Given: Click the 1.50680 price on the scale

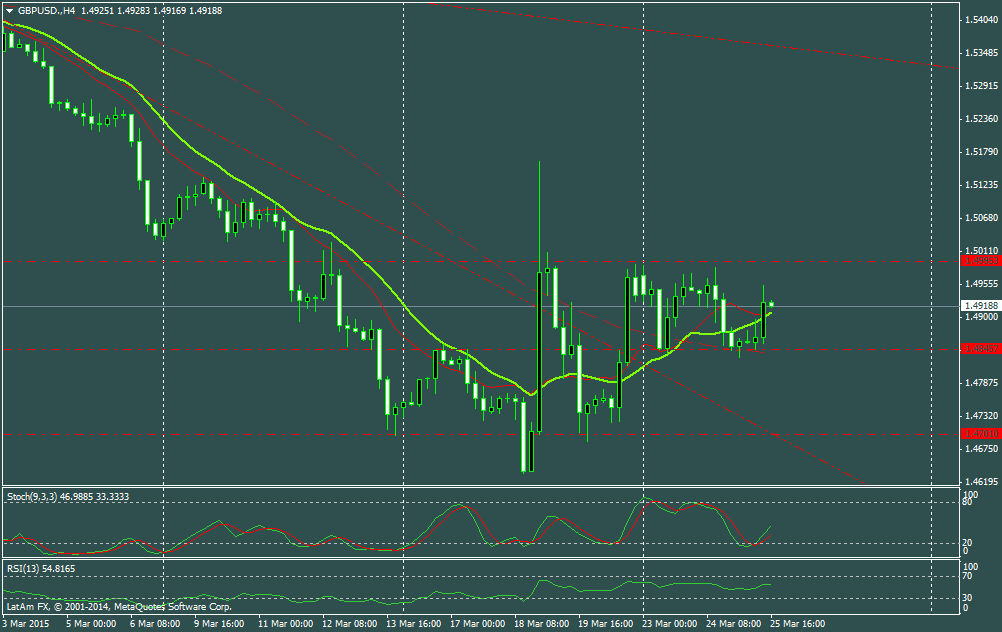Looking at the screenshot, I should click(979, 218).
